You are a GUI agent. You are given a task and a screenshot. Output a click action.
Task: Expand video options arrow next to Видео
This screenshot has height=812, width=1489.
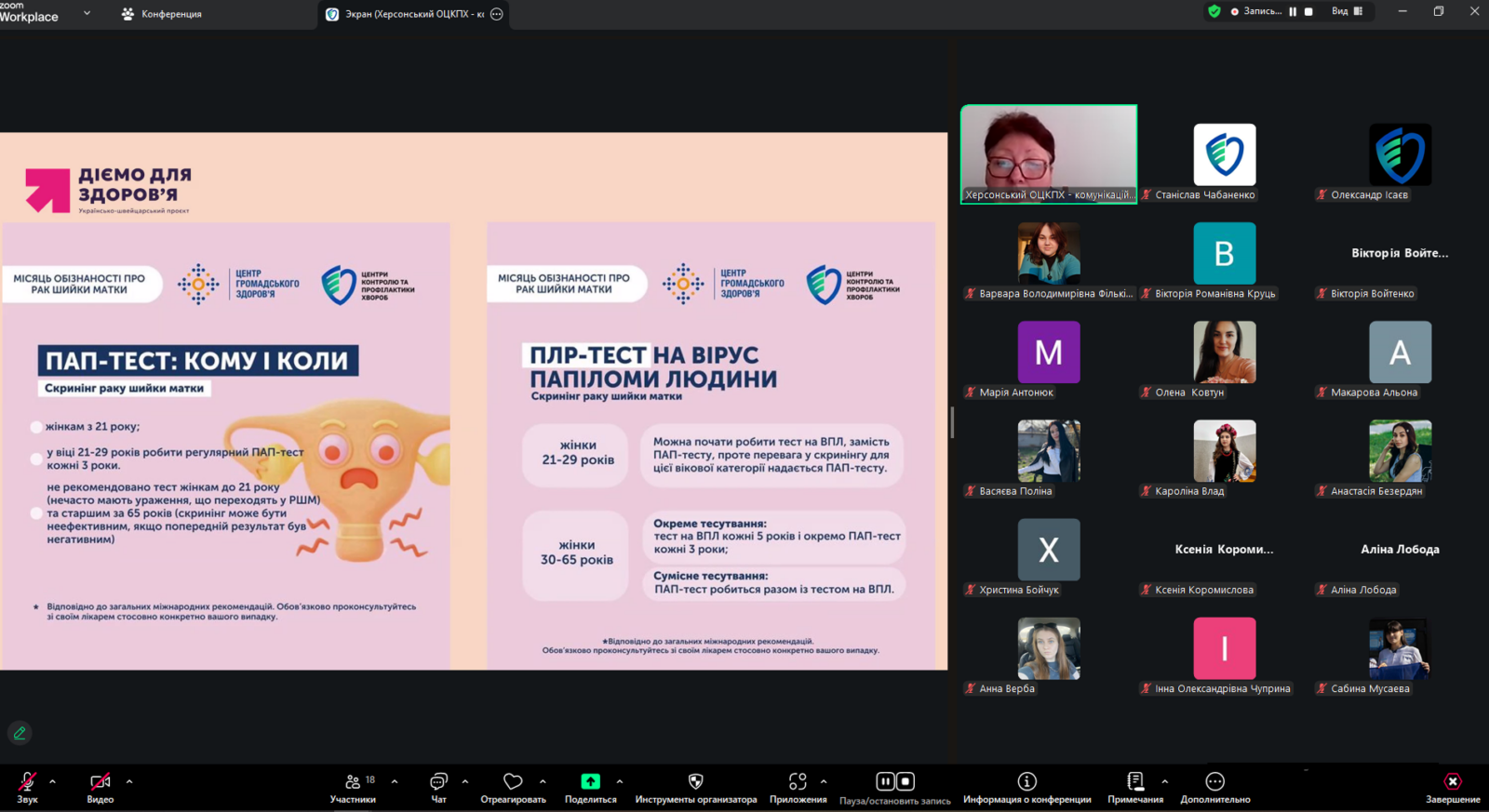click(x=129, y=782)
